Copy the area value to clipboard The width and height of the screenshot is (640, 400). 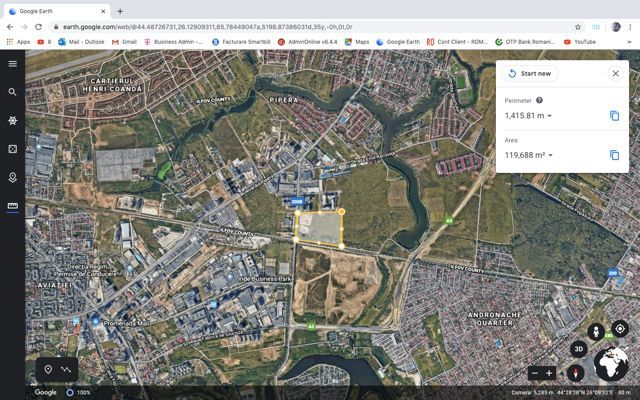pos(614,155)
